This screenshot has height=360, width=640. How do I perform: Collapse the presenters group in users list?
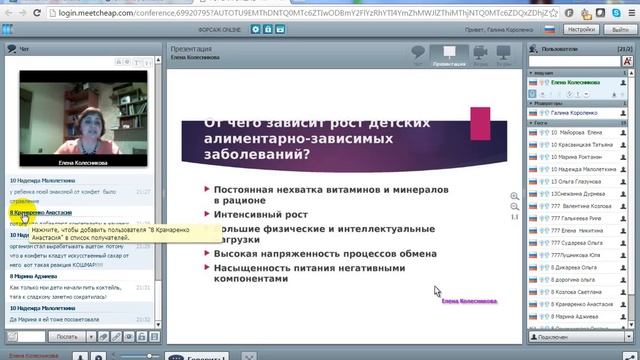pos(531,73)
